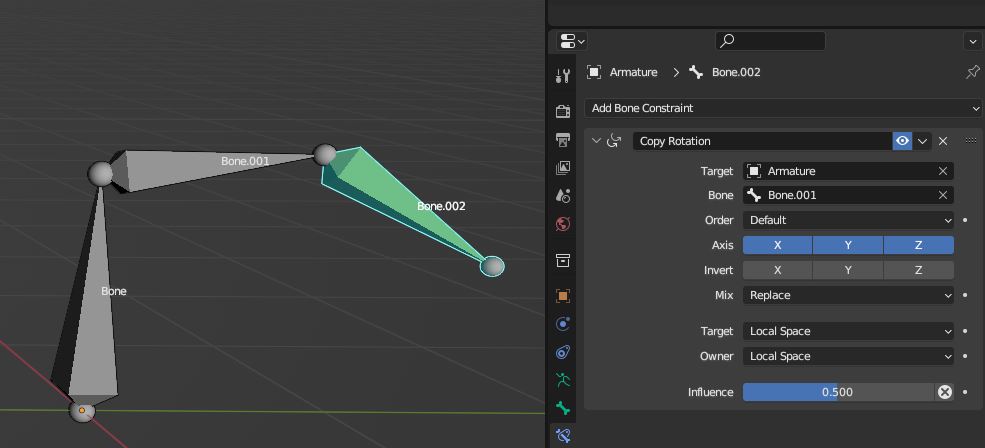Toggle Copy Rotation constraint visibility eye
This screenshot has width=985, height=448.
click(902, 141)
